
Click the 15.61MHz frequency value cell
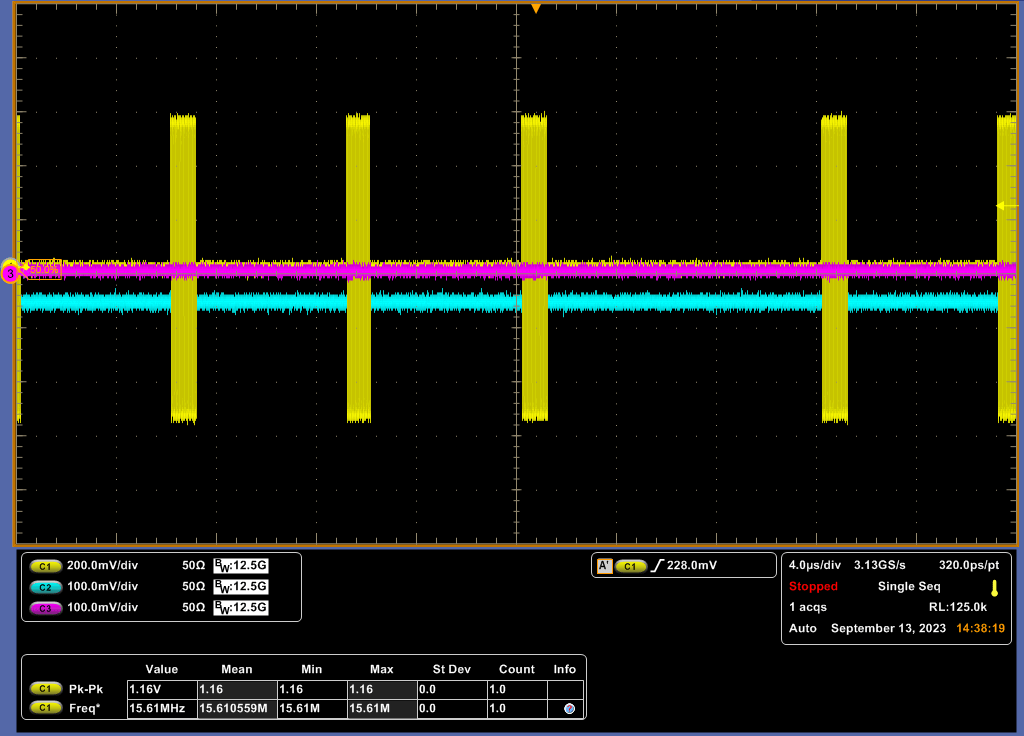[x=163, y=709]
